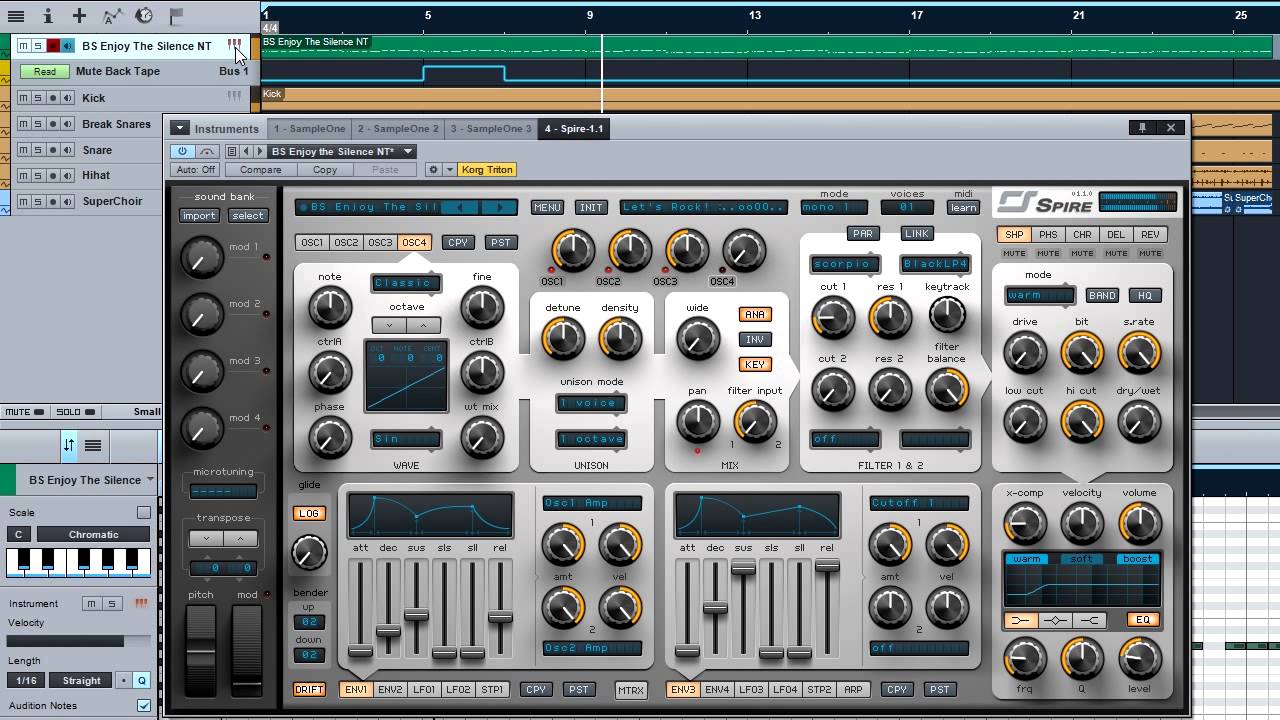Image resolution: width=1280 pixels, height=720 pixels.
Task: Record-arm the Hihat track
Action: click(x=53, y=175)
